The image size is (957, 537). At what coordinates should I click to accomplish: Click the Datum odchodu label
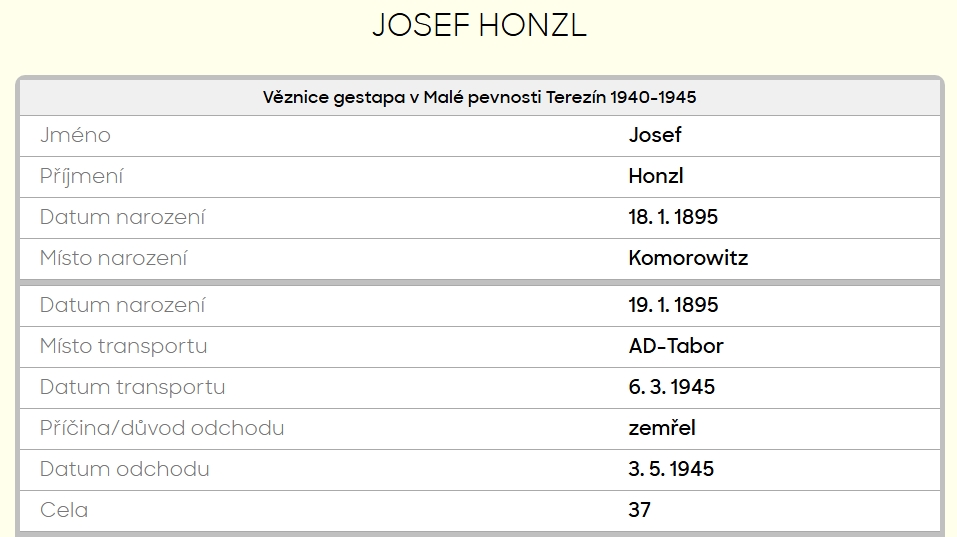point(125,469)
